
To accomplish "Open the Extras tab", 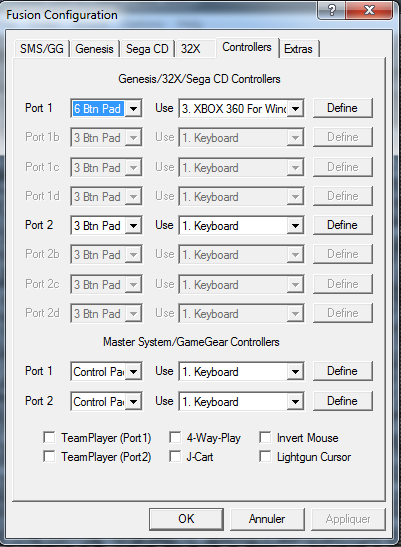I will point(298,48).
